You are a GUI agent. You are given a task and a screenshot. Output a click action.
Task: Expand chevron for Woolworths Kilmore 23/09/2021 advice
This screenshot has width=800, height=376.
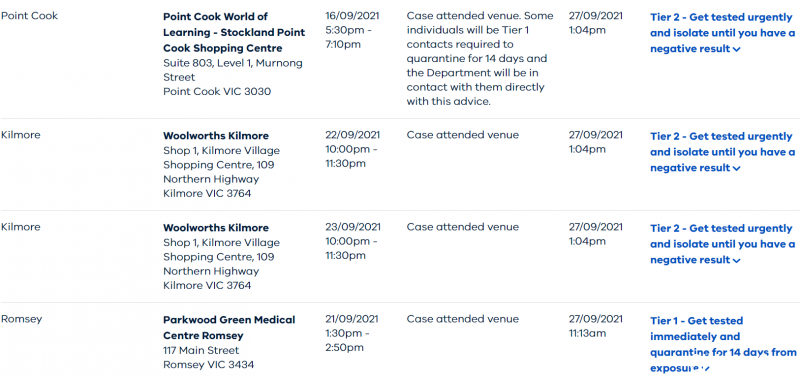point(736,261)
